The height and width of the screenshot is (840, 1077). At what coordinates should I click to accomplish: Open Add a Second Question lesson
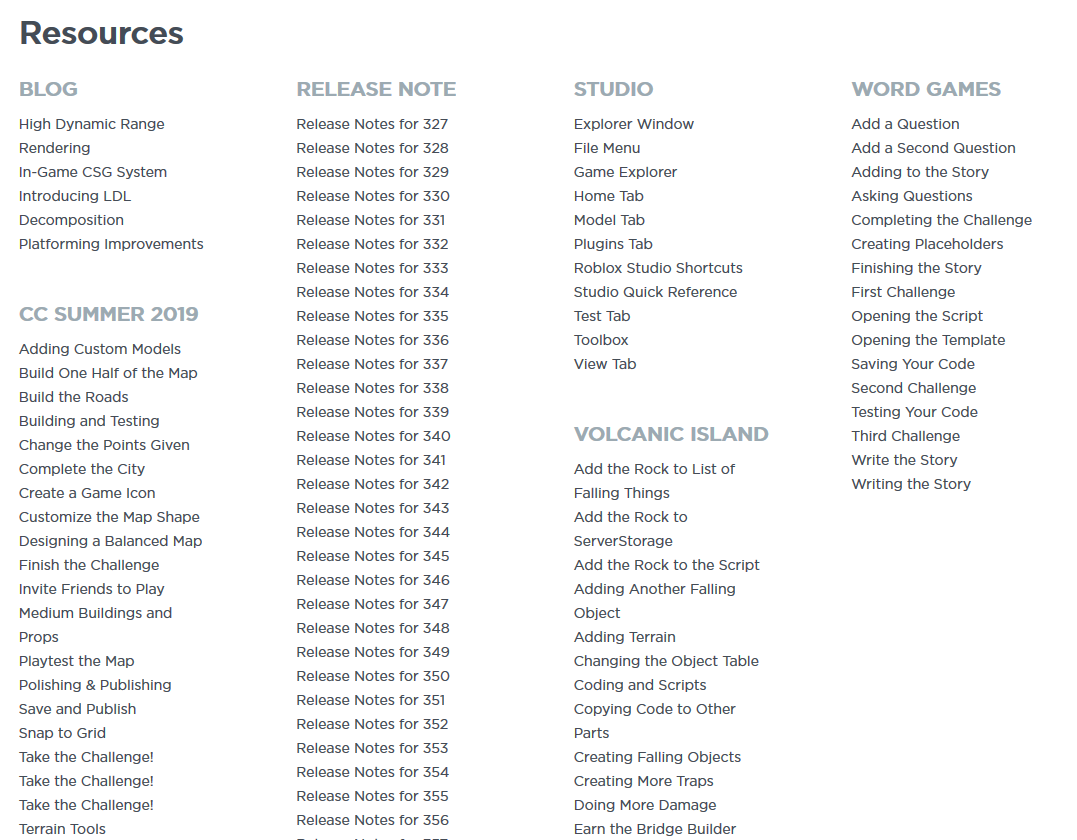[933, 148]
